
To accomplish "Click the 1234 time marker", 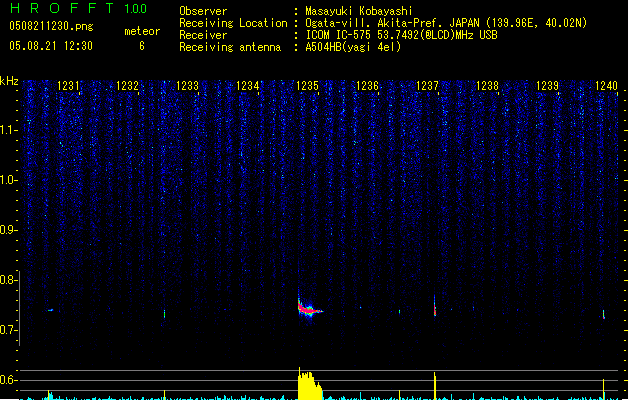I will pyautogui.click(x=248, y=86).
